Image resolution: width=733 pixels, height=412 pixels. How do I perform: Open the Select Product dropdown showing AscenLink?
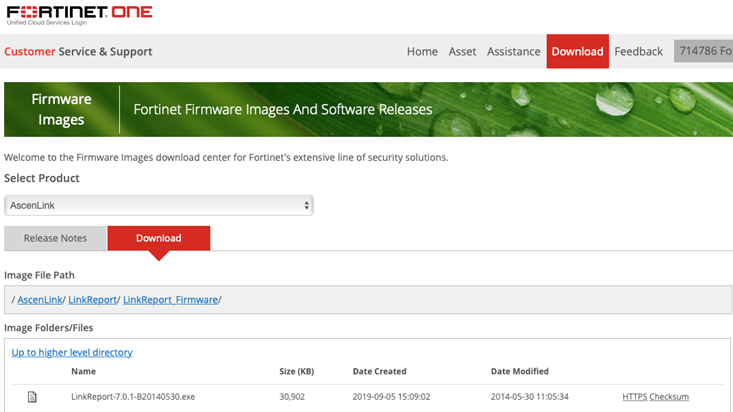click(x=159, y=205)
